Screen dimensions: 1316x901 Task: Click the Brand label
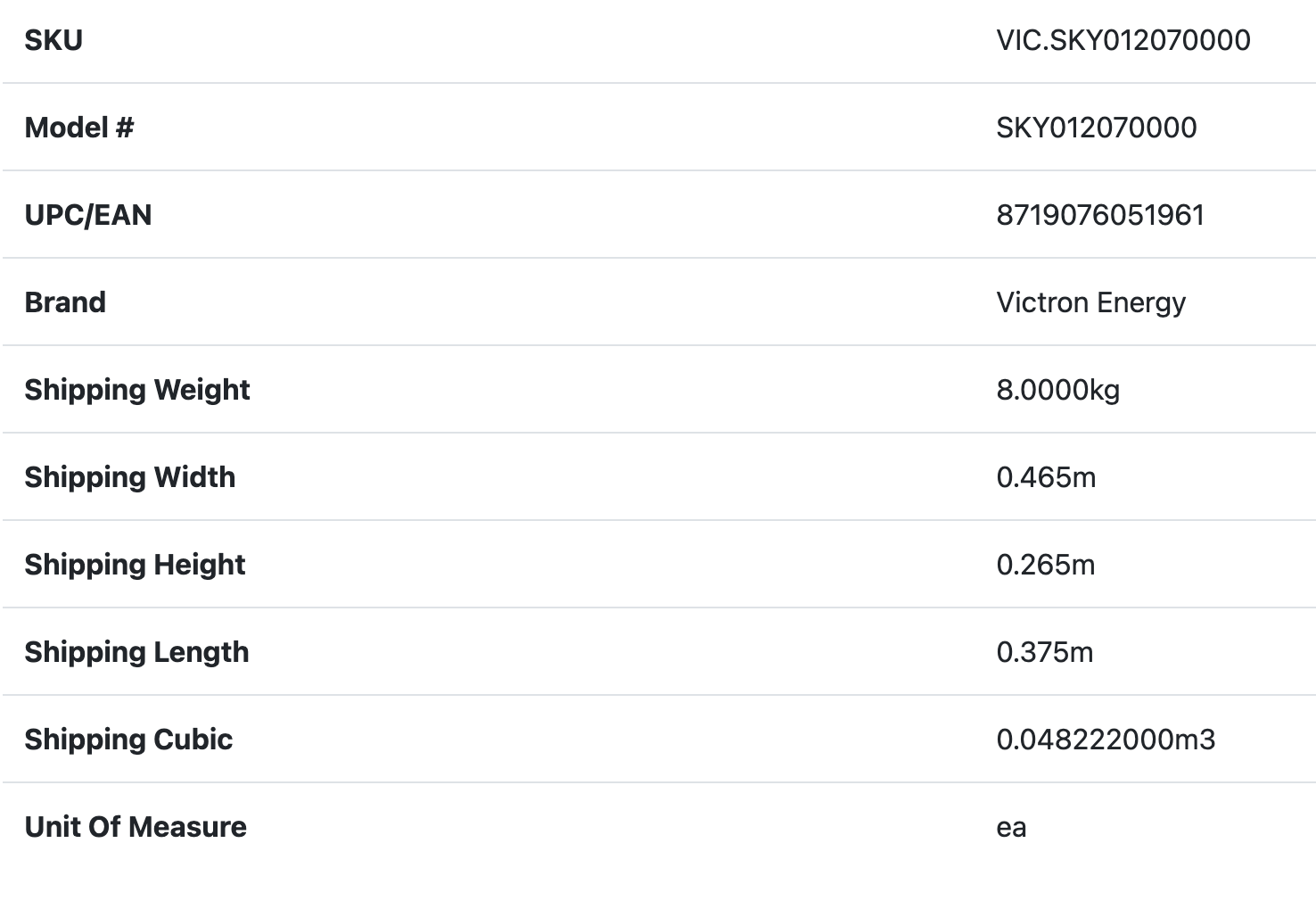tap(65, 302)
